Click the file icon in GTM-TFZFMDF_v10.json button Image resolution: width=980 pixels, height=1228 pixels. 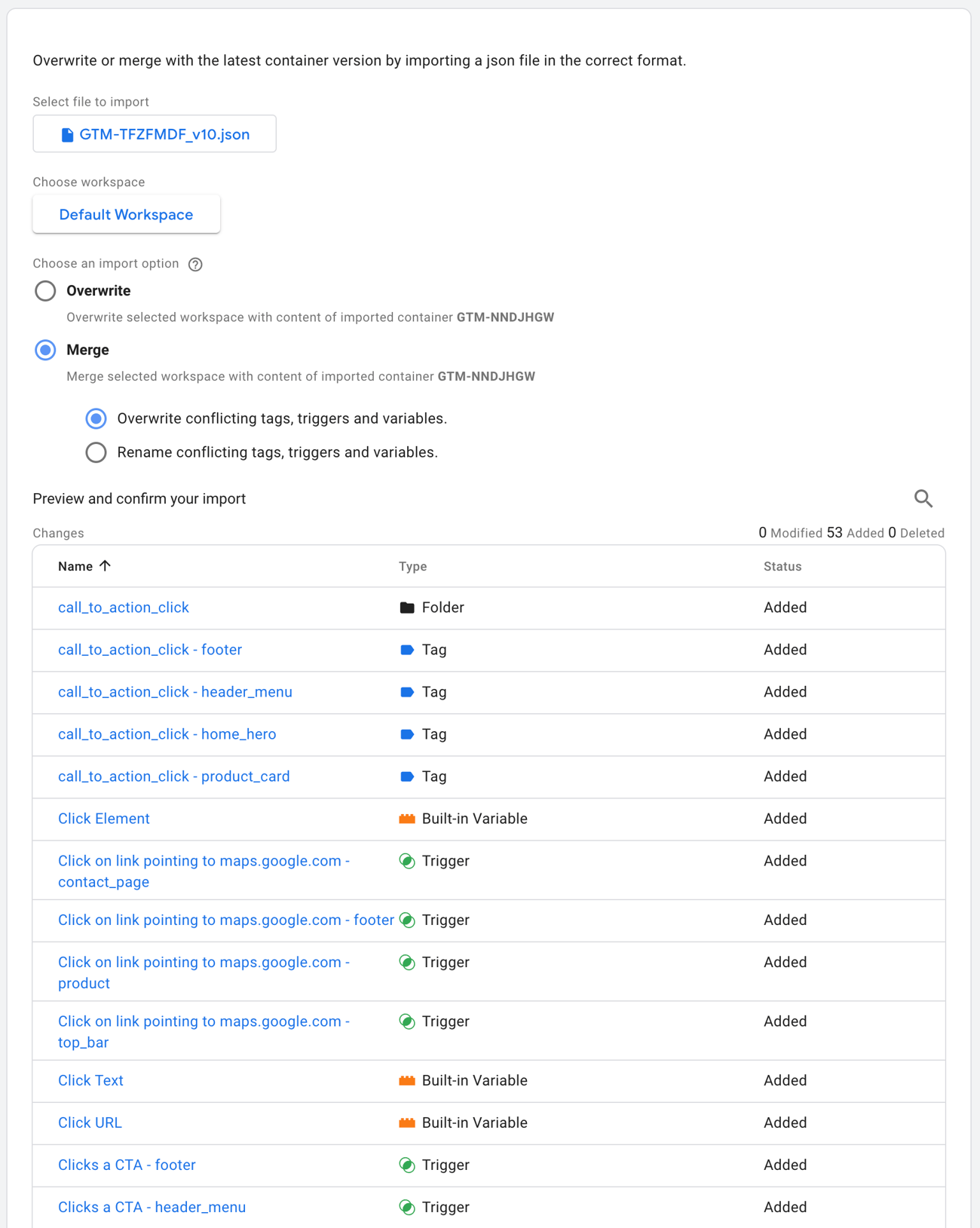(x=67, y=134)
